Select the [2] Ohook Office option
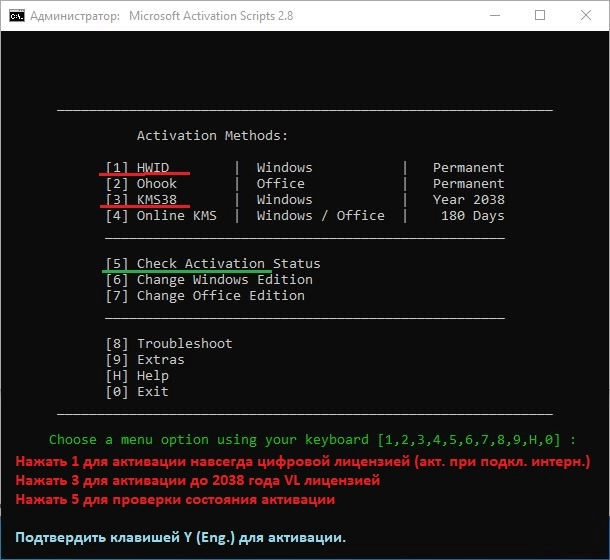This screenshot has width=610, height=560. [142, 184]
